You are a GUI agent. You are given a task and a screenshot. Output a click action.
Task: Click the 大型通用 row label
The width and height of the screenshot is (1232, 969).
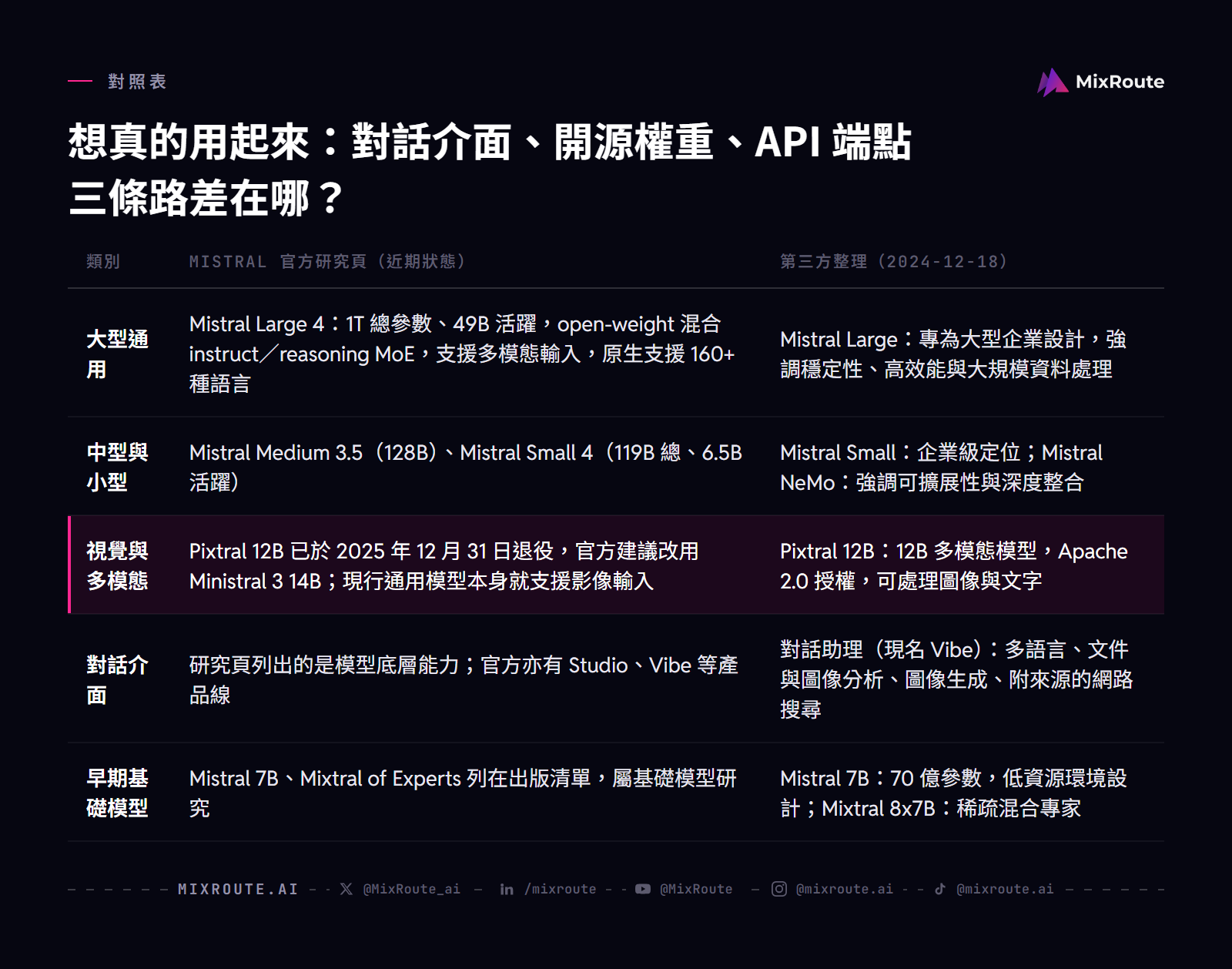[117, 354]
